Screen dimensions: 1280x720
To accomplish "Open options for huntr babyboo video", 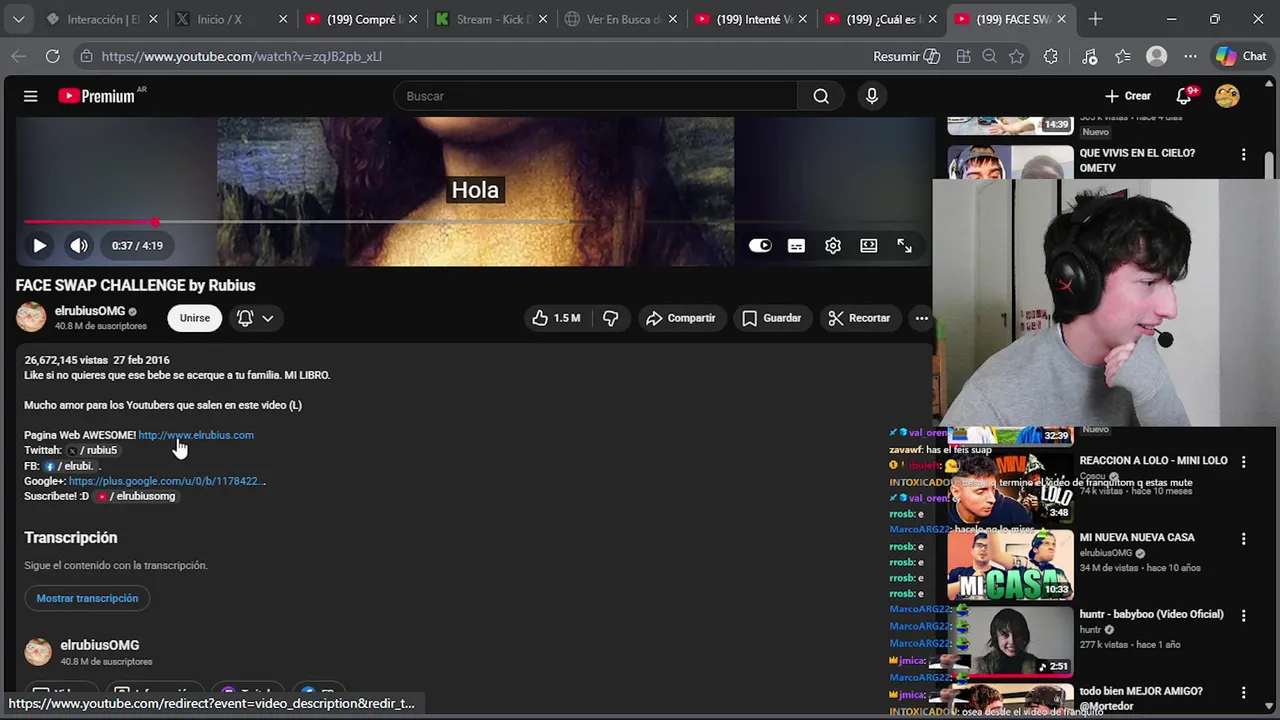I will (1243, 616).
